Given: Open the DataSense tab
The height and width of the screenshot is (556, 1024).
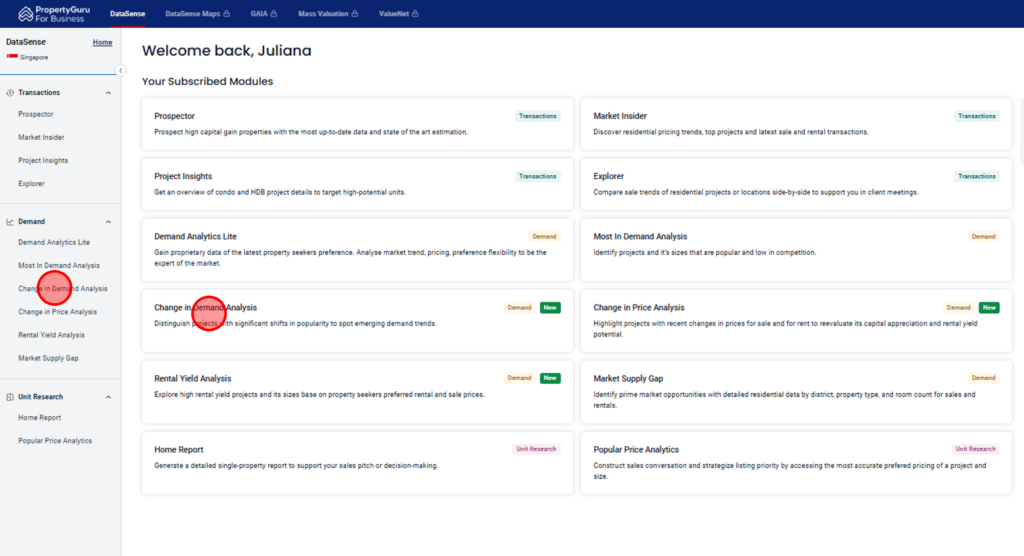Looking at the screenshot, I should (x=127, y=14).
